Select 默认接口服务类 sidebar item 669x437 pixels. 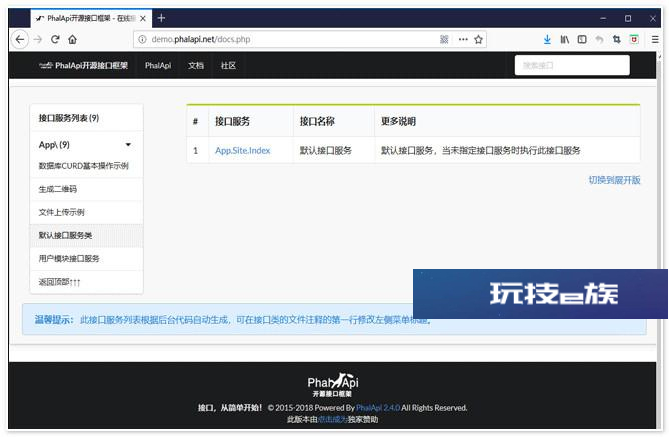point(87,235)
